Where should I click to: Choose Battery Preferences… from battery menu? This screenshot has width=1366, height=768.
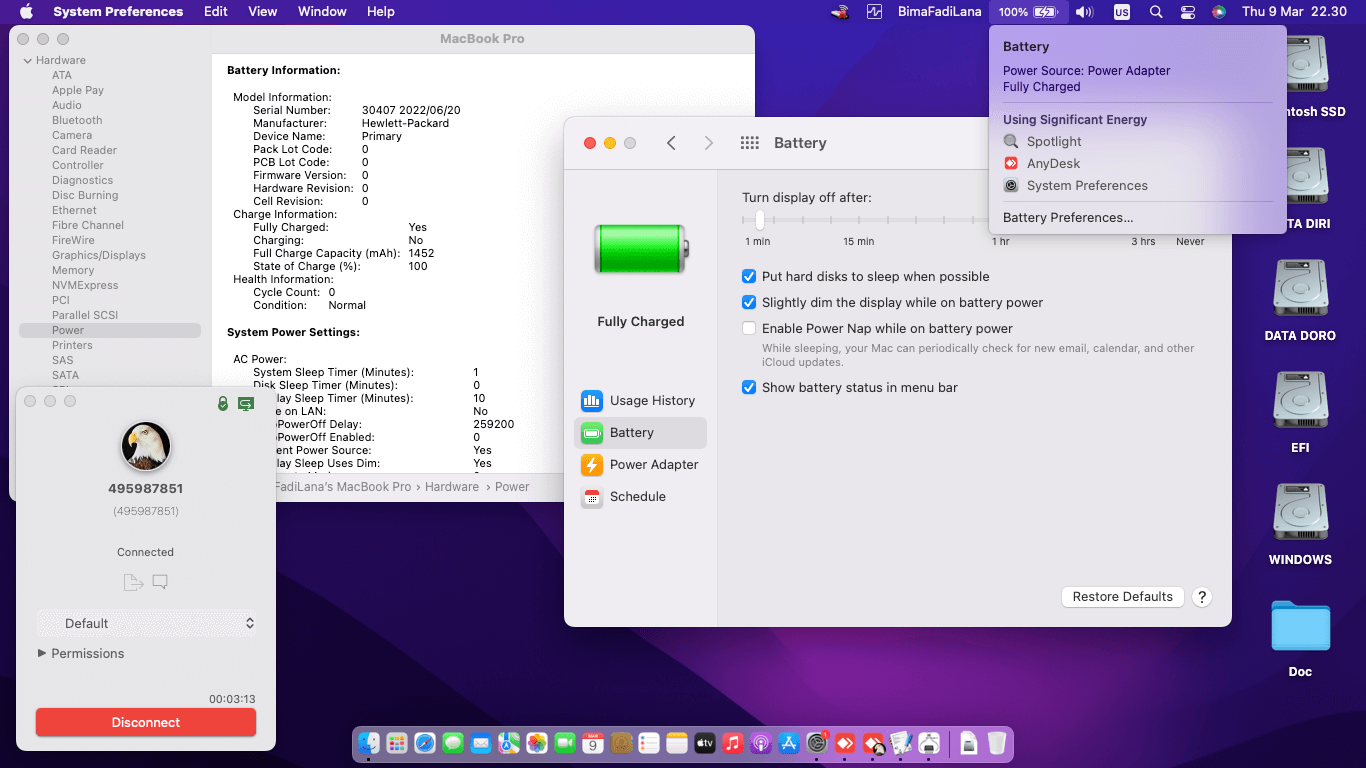tap(1068, 218)
